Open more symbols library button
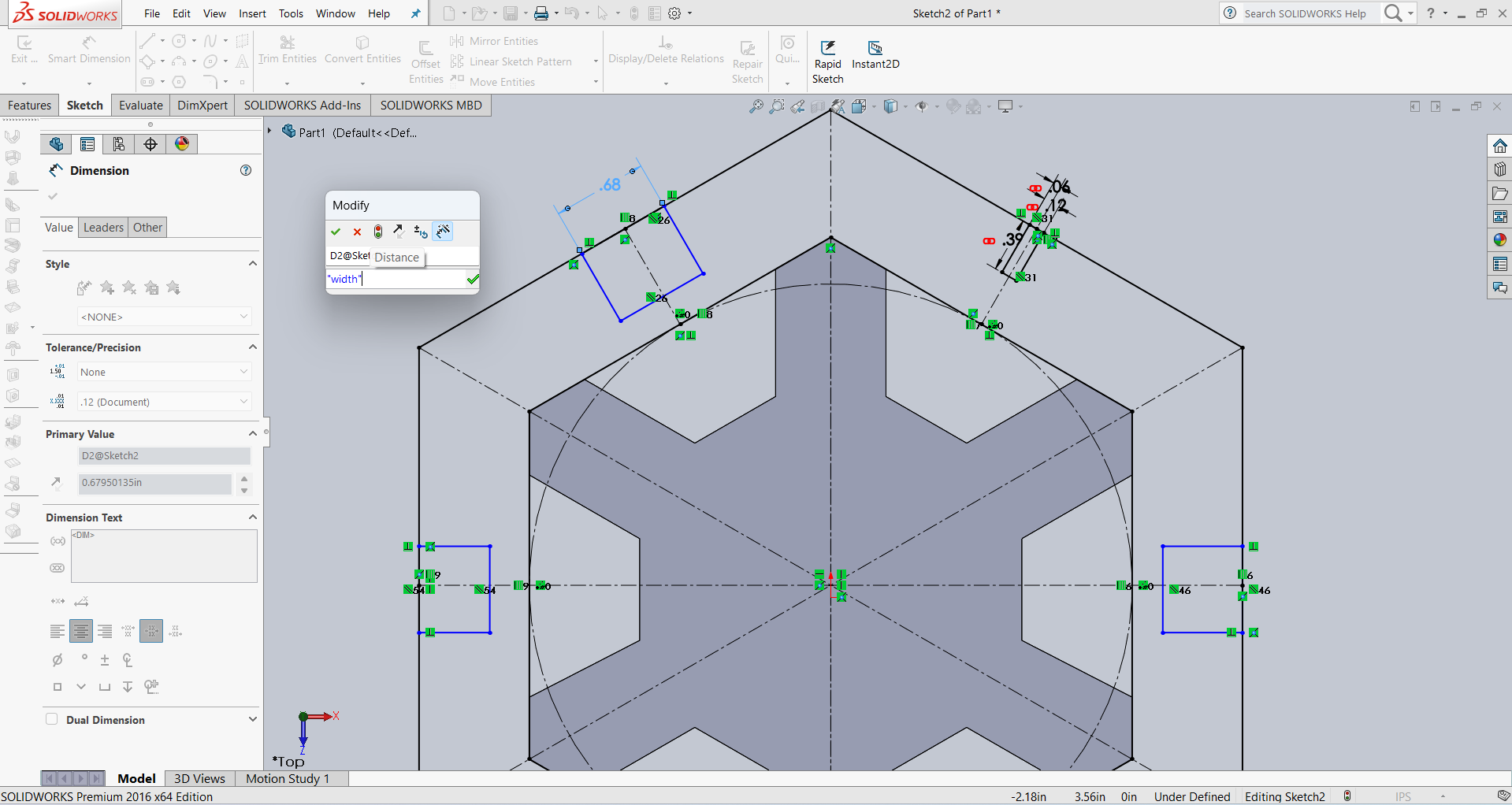The width and height of the screenshot is (1512, 805). pyautogui.click(x=151, y=687)
